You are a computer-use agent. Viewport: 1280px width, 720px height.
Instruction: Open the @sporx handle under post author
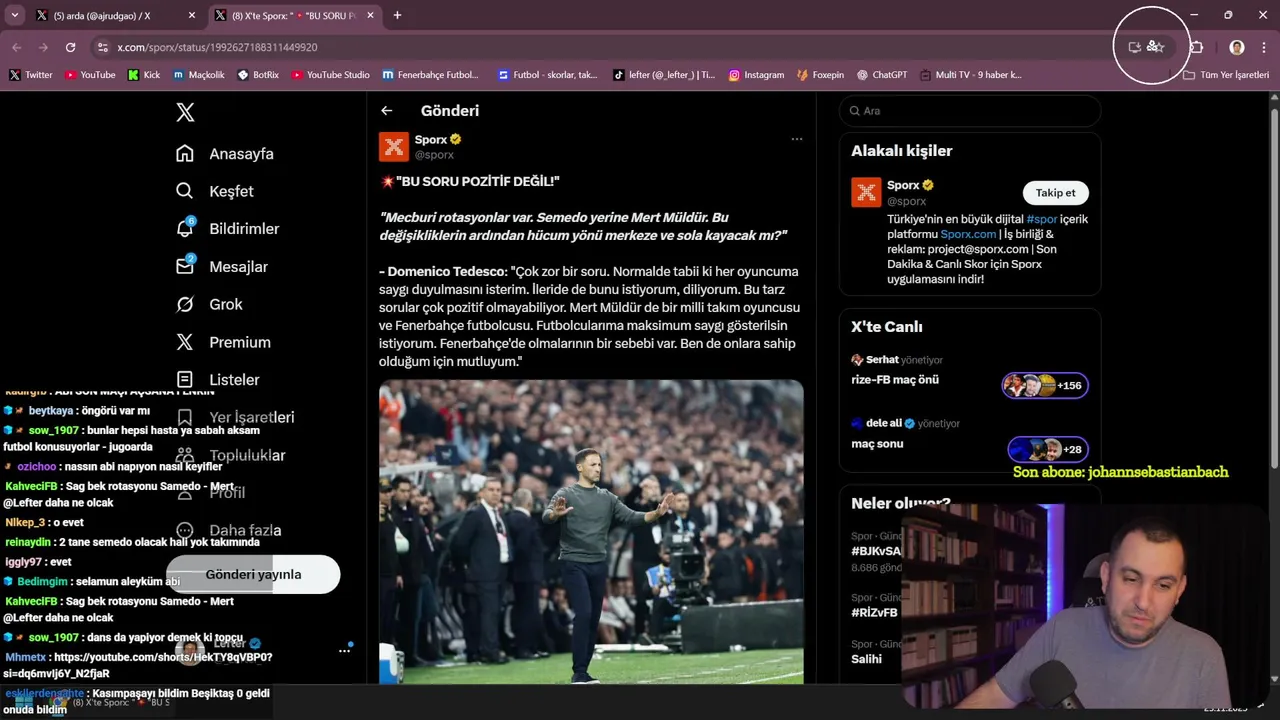[x=434, y=155]
